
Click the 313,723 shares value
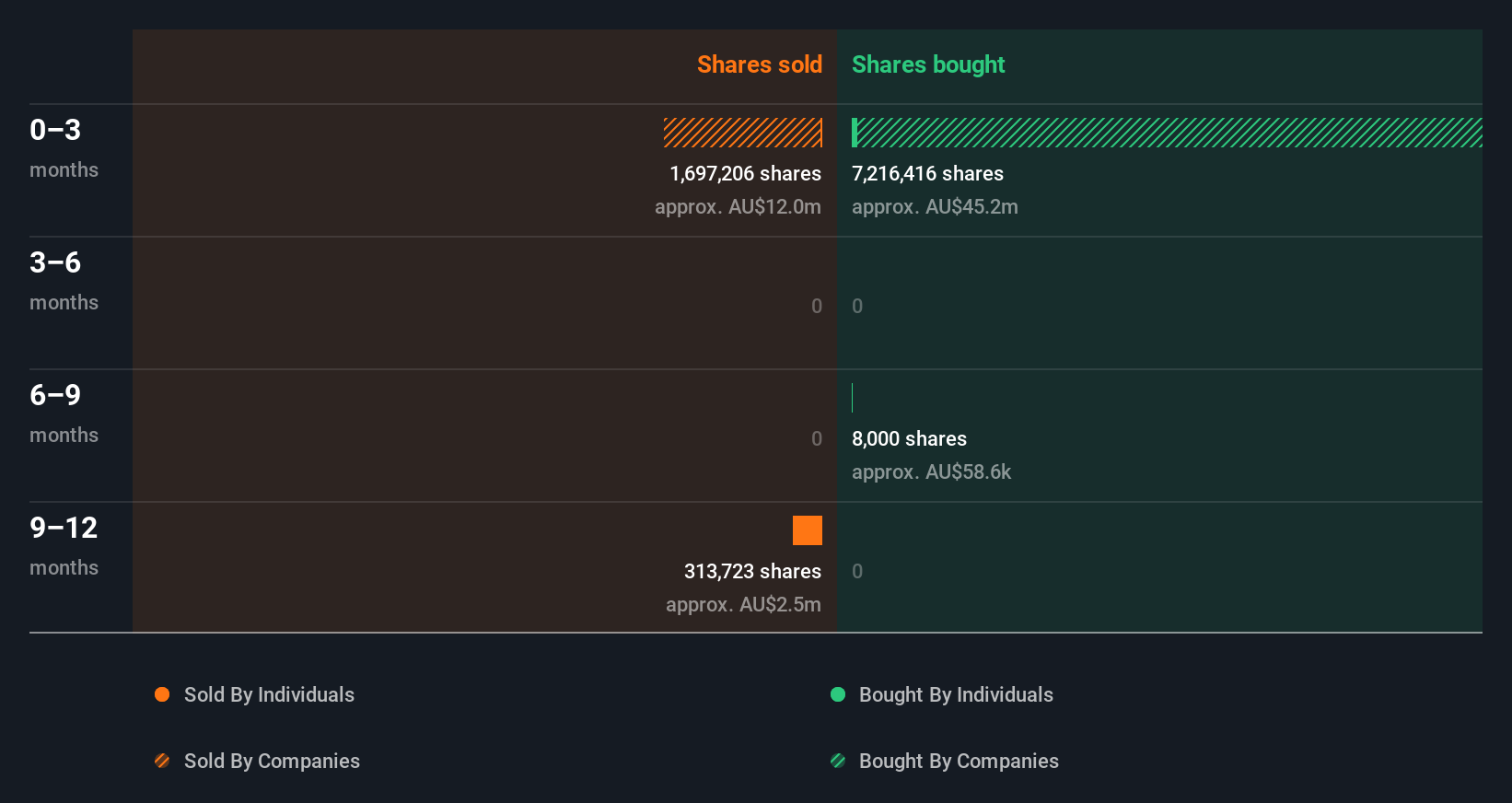click(752, 571)
